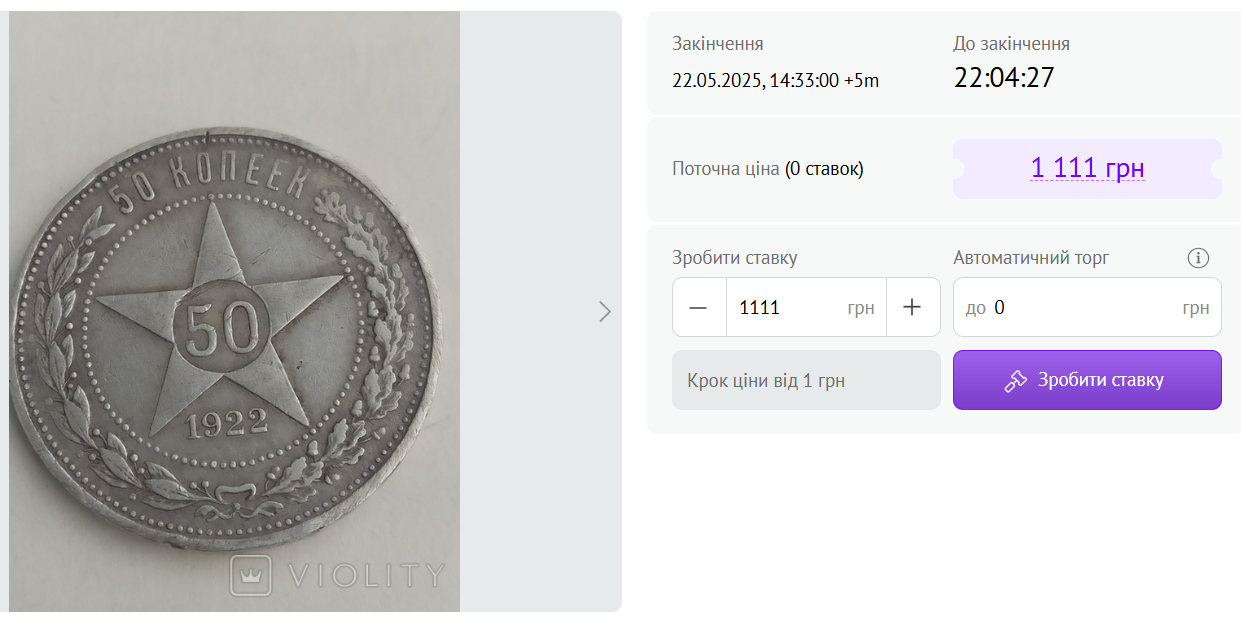This screenshot has width=1241, height=622.
Task: Focus the automatic bidding limit field
Action: [1080, 307]
